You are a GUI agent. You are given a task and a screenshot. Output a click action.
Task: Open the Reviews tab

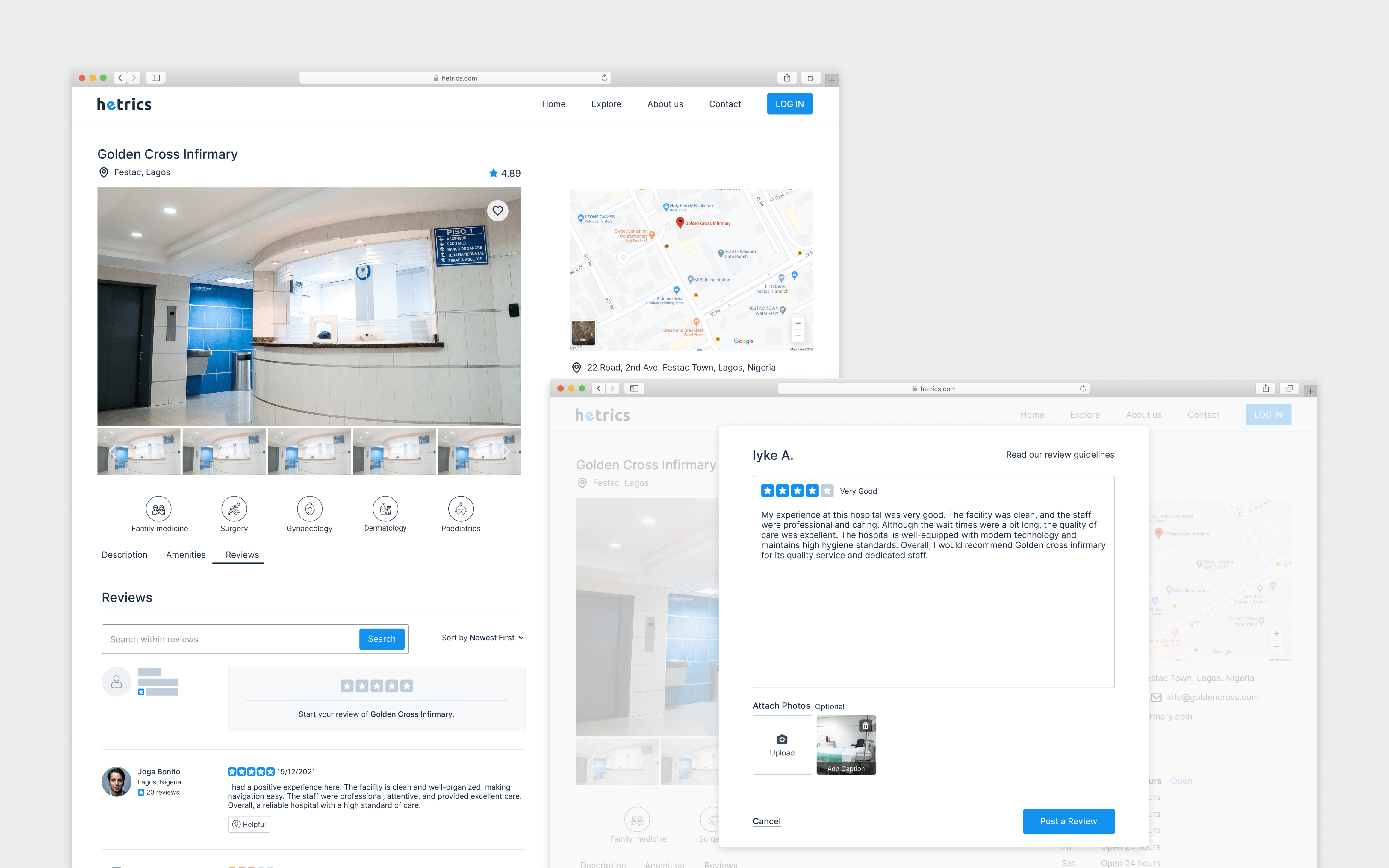tap(242, 555)
